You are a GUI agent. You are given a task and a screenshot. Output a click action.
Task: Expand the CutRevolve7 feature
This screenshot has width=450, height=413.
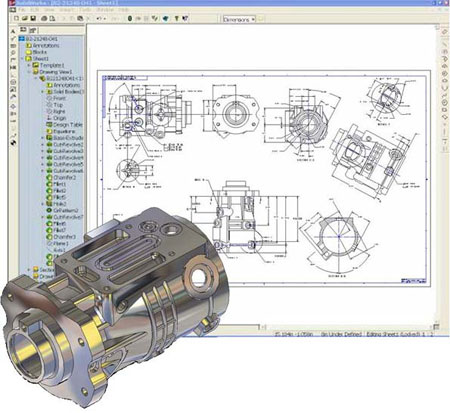pos(43,217)
